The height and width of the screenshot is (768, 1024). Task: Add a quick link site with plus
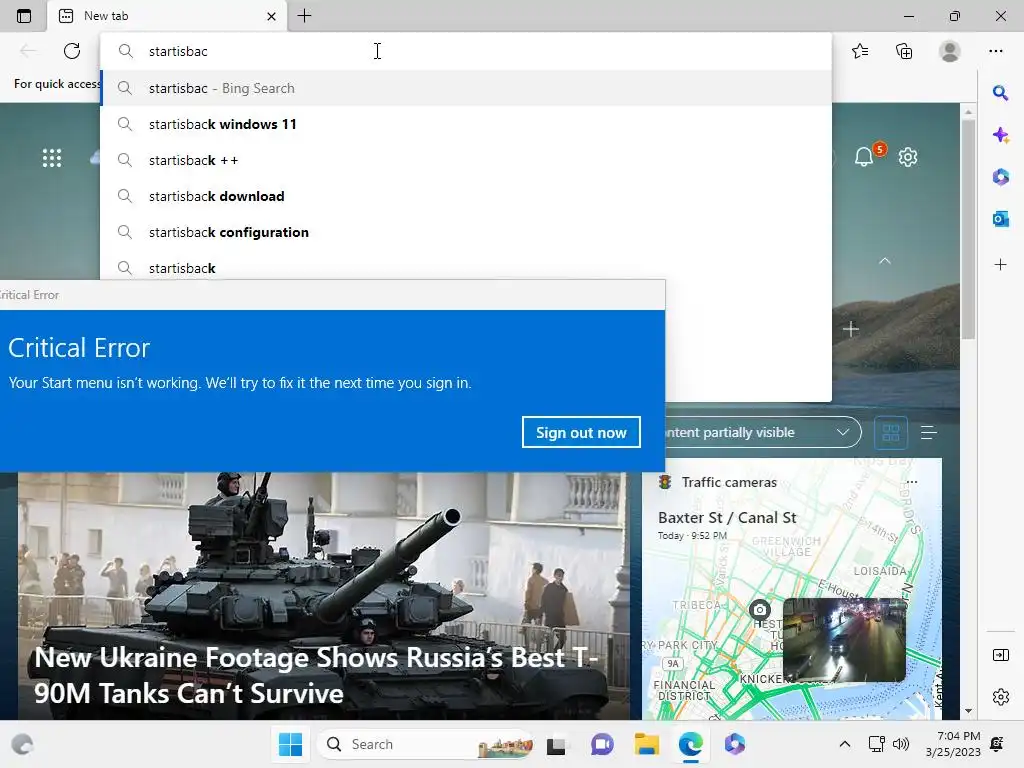coord(850,329)
